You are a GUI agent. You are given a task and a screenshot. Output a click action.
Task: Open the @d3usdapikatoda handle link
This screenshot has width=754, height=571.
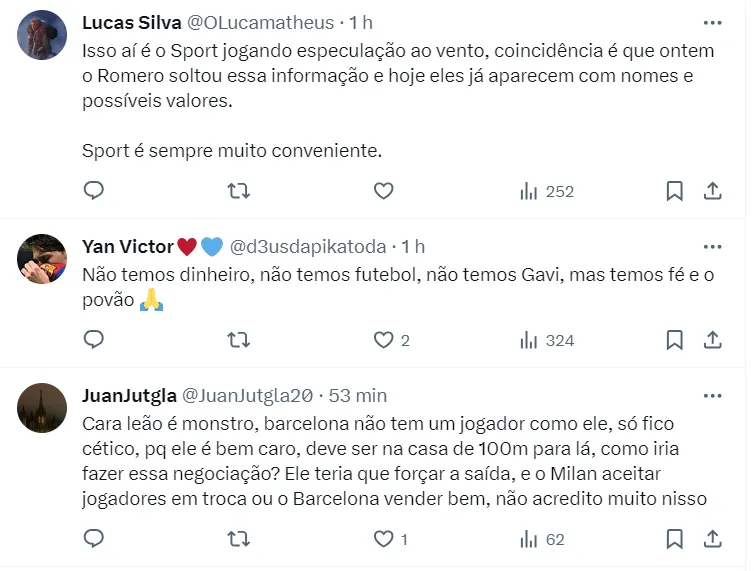(x=309, y=246)
